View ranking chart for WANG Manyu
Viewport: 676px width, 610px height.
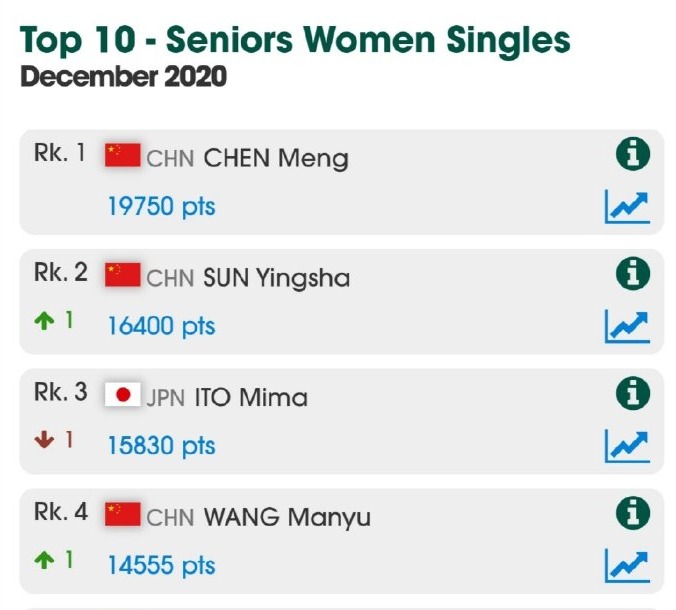coord(627,566)
